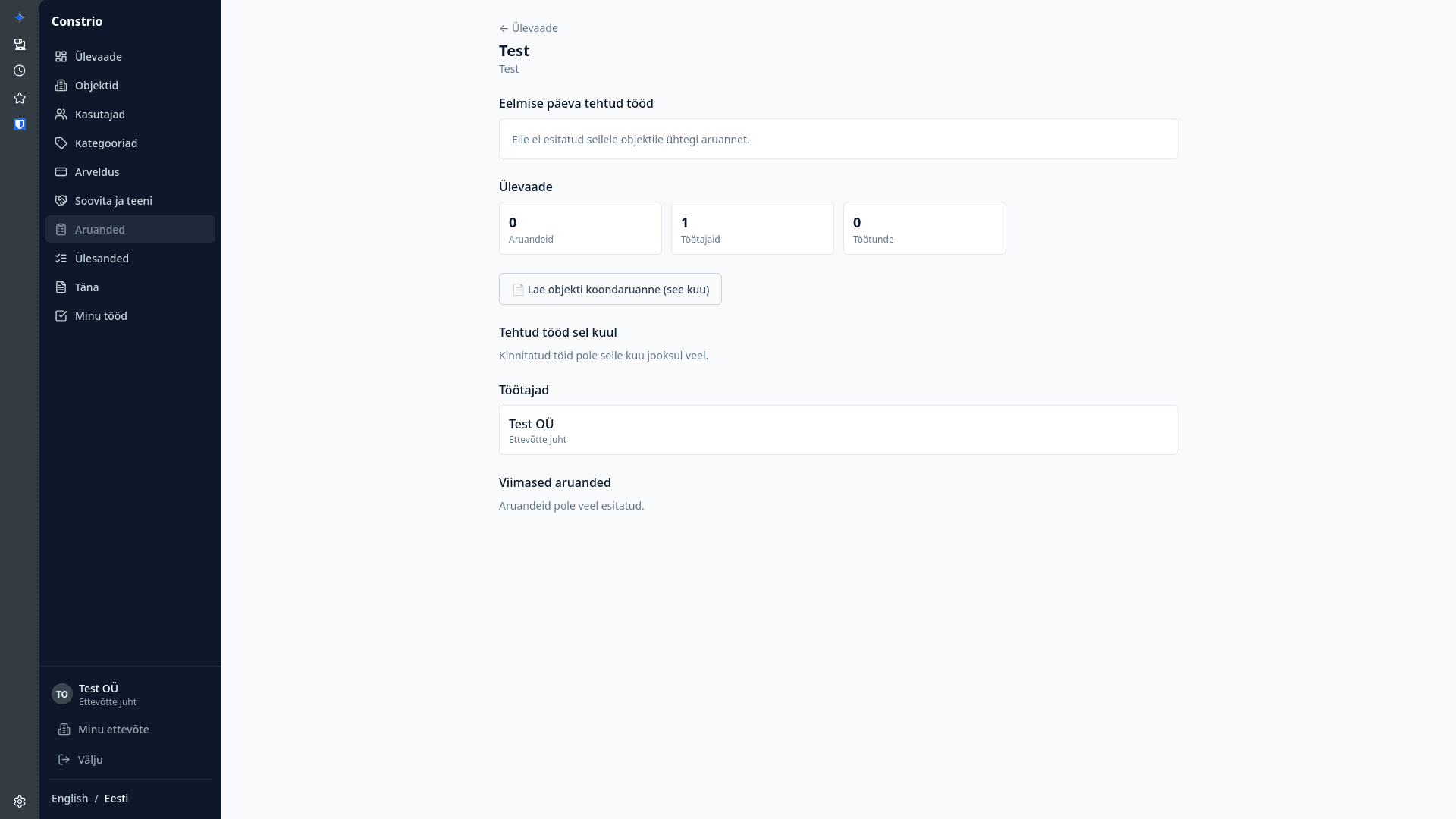
Task: Click the Minu tööd checkbox icon
Action: [x=61, y=316]
